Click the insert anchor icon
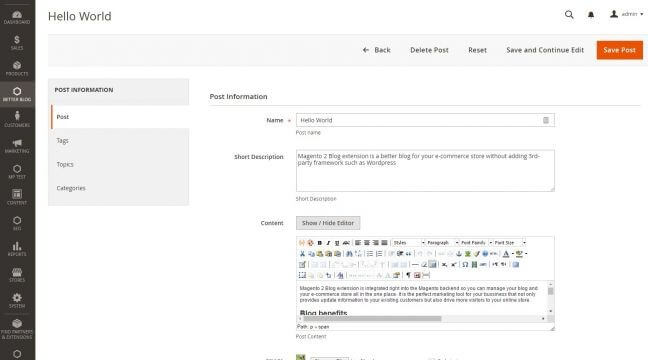Image resolution: width=648 pixels, height=360 pixels. tap(459, 253)
